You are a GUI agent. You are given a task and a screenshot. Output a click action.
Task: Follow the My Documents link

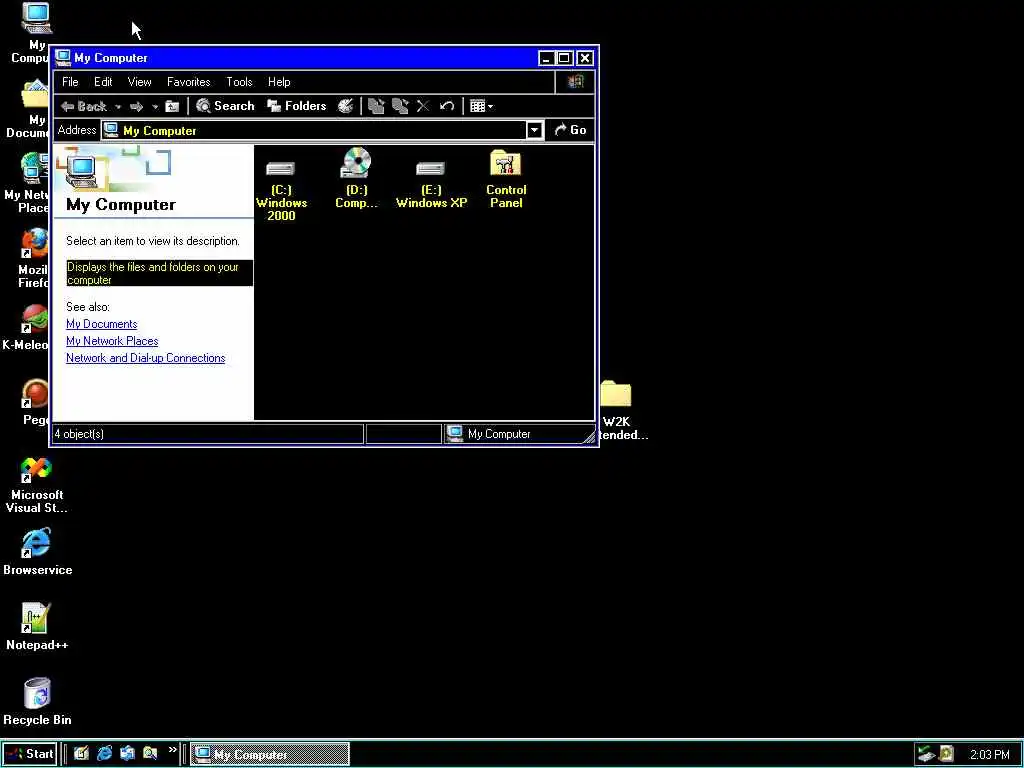[x=101, y=324]
